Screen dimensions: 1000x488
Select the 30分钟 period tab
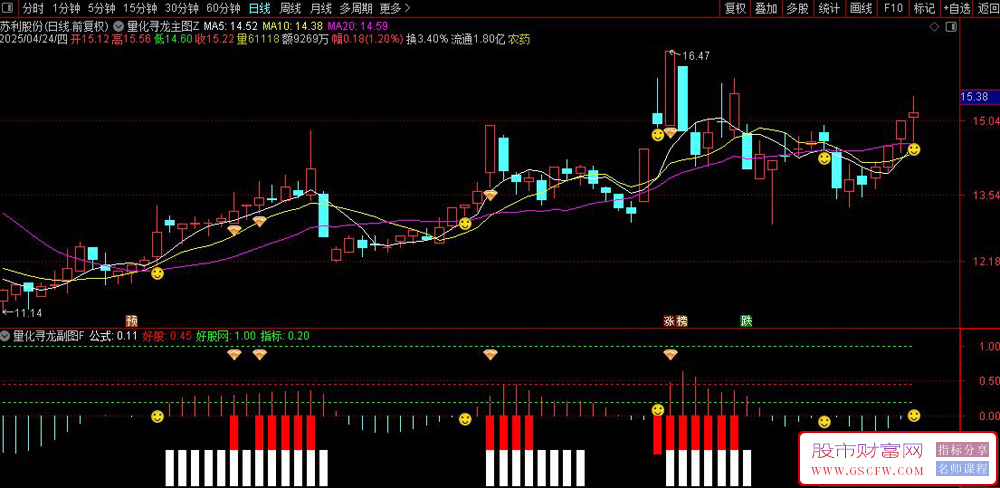(x=182, y=8)
